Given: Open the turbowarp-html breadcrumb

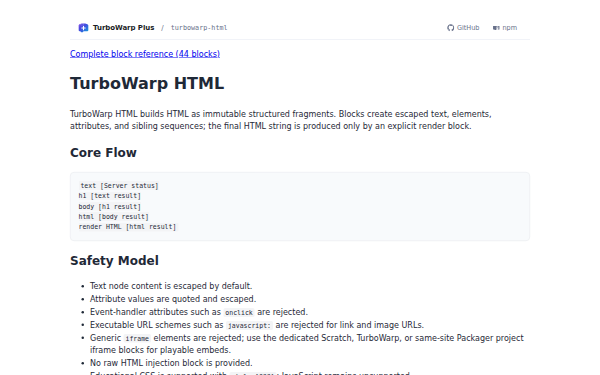Looking at the screenshot, I should coord(199,28).
